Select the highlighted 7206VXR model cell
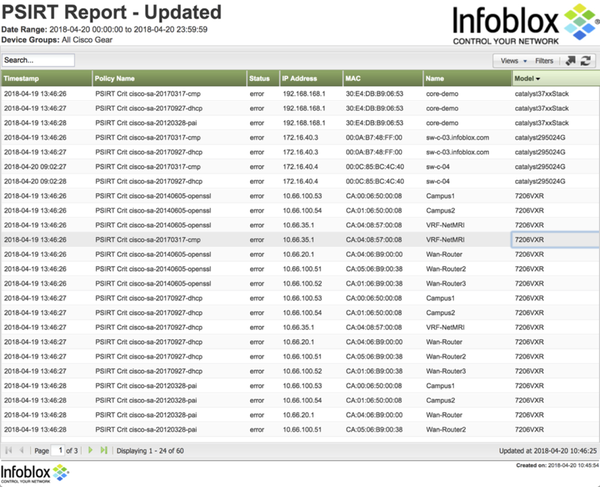 pyautogui.click(x=555, y=240)
